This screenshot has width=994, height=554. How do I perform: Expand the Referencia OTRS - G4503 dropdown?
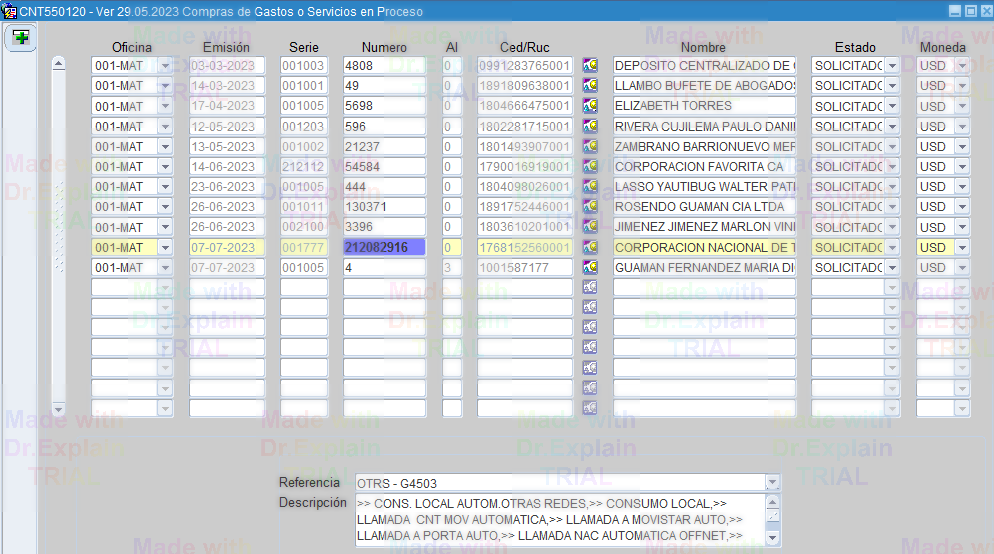coord(772,483)
